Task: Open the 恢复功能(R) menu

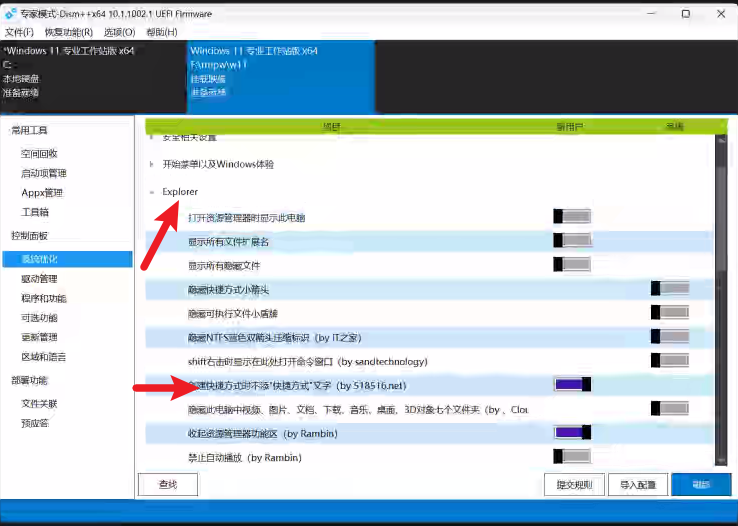Action: tap(69, 32)
